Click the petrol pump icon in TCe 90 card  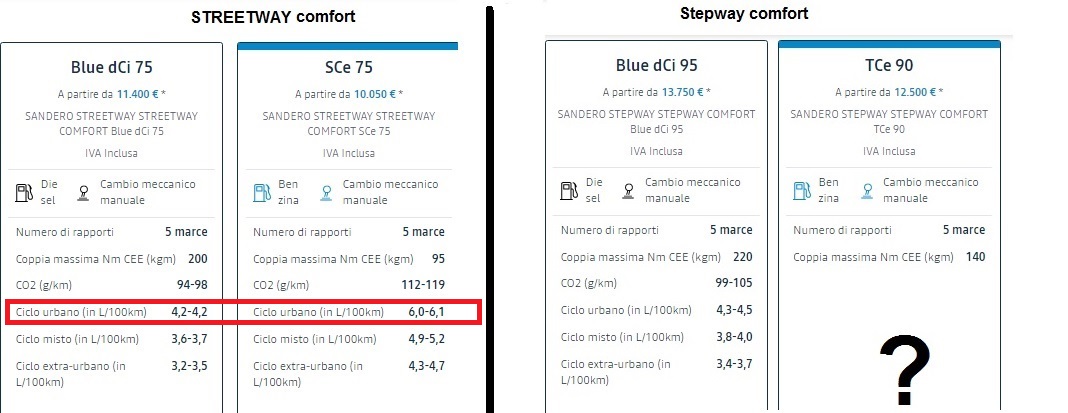click(802, 189)
